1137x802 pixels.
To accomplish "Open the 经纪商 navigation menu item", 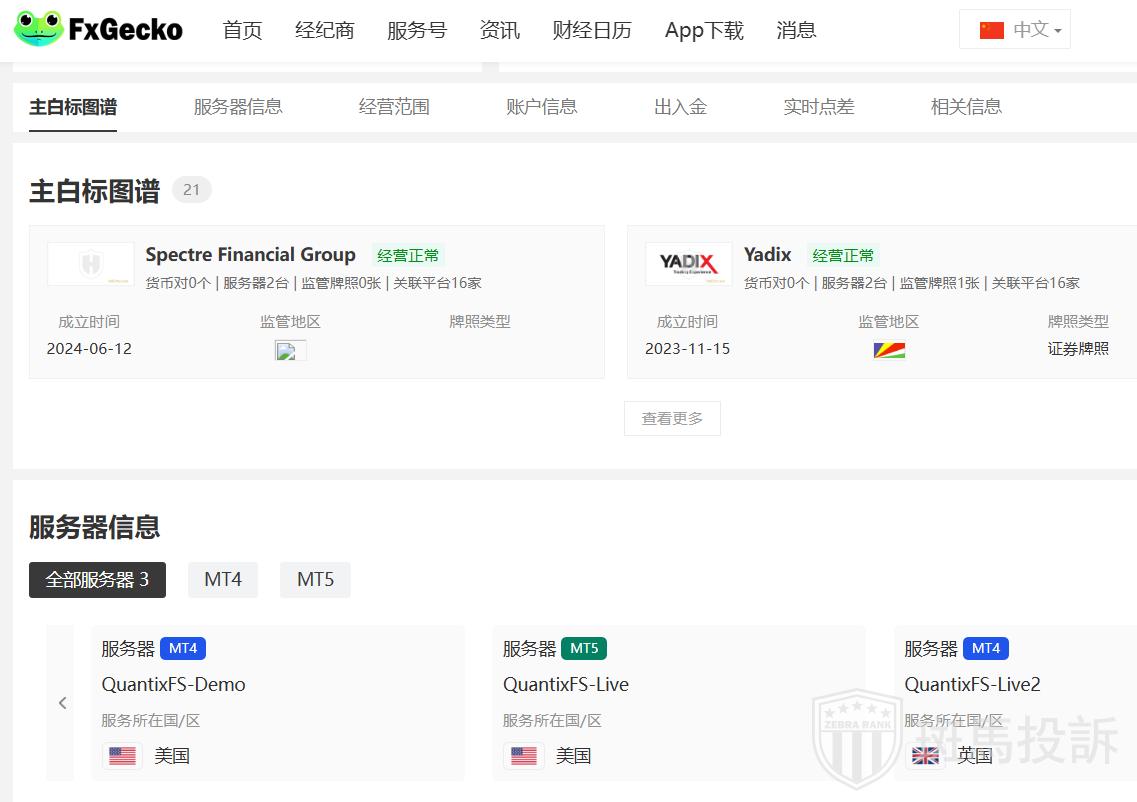I will point(324,31).
